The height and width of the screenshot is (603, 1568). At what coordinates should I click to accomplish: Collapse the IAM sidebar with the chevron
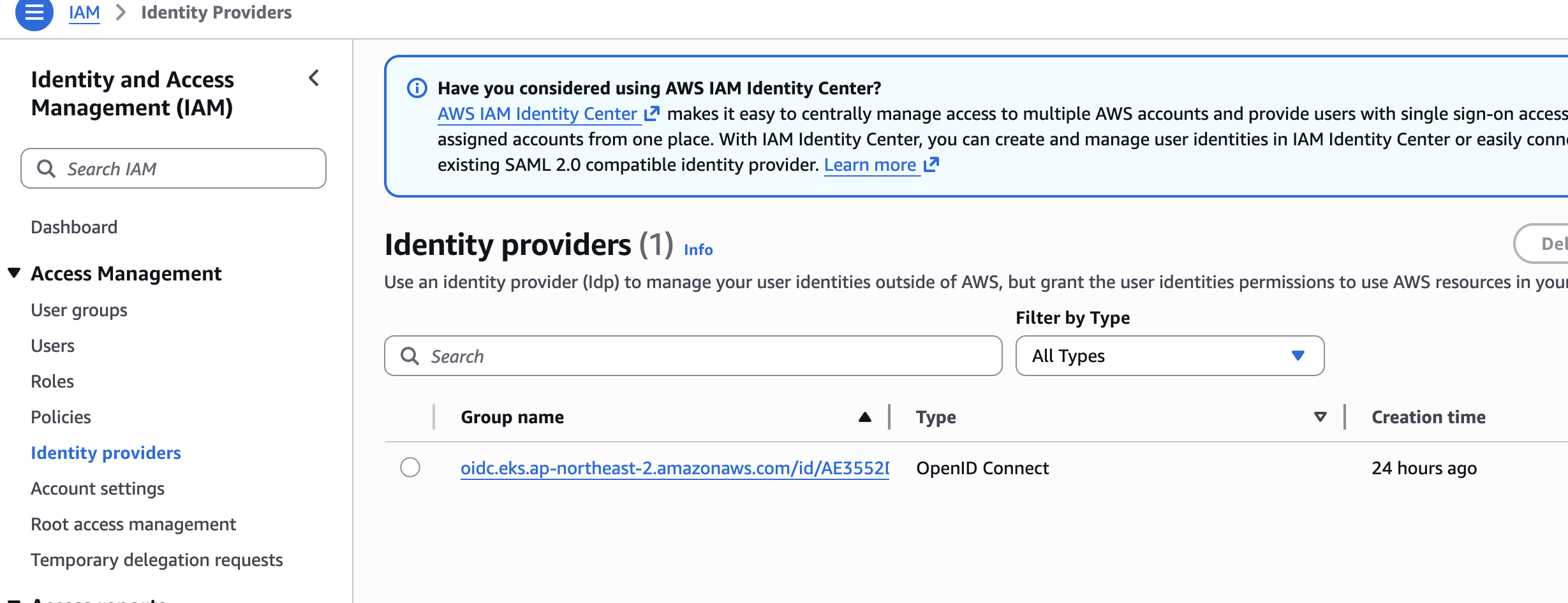pyautogui.click(x=314, y=78)
